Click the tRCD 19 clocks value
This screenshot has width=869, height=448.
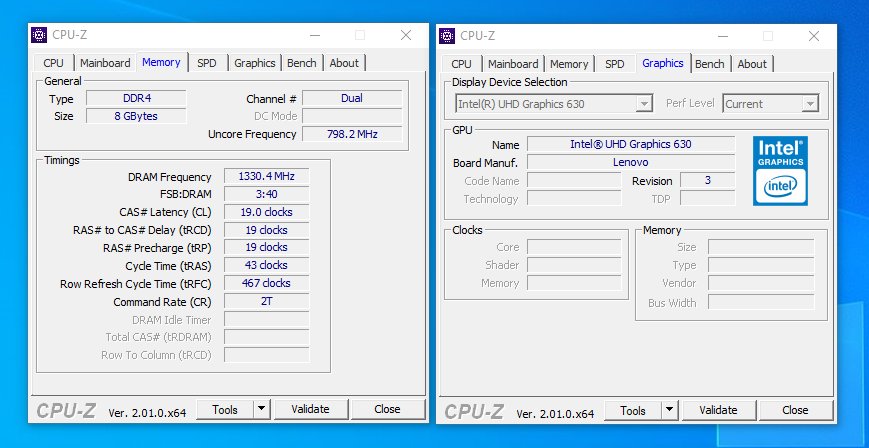tap(267, 230)
